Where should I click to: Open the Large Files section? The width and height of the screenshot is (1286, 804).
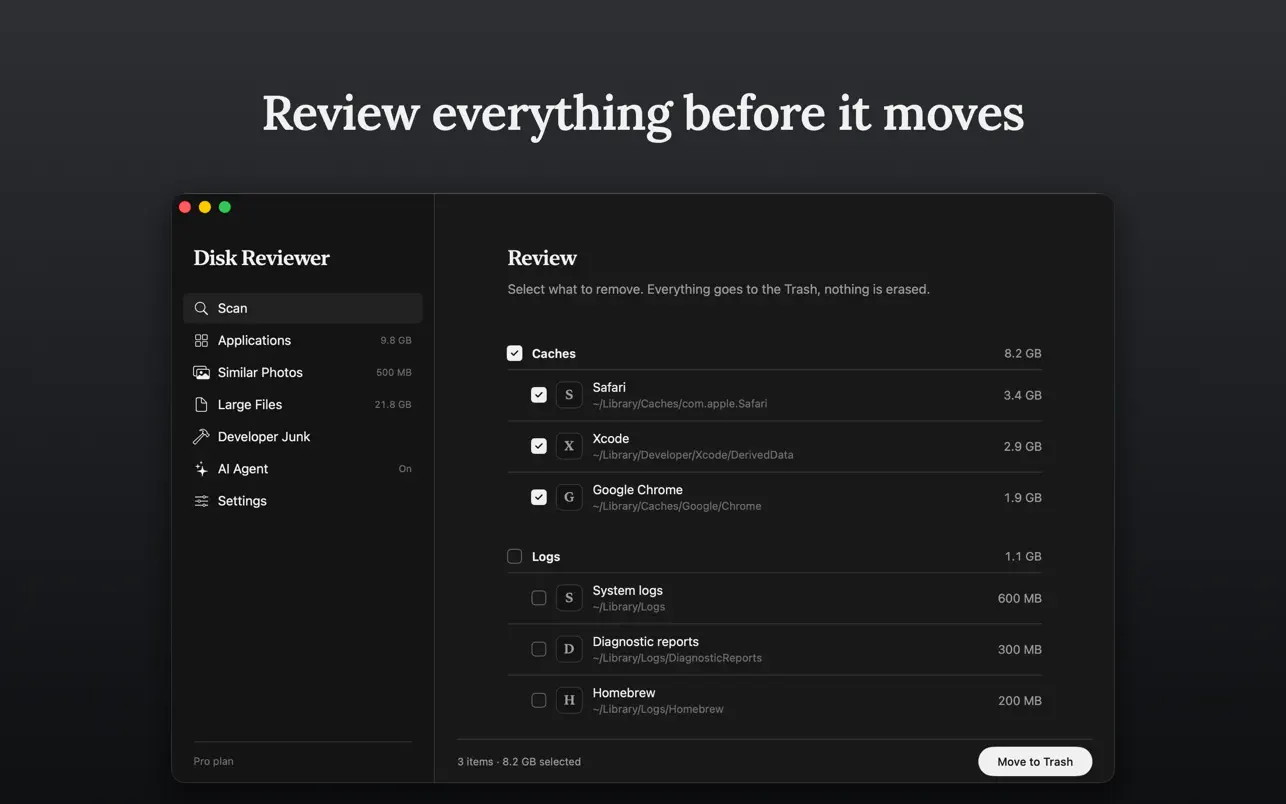pos(302,404)
